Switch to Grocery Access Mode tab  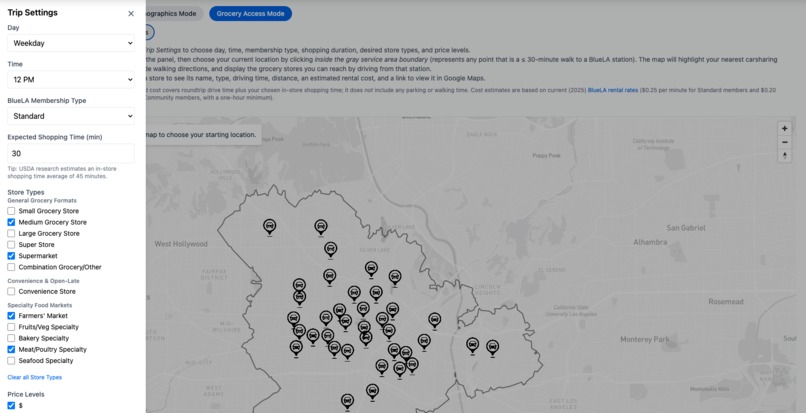(x=250, y=14)
